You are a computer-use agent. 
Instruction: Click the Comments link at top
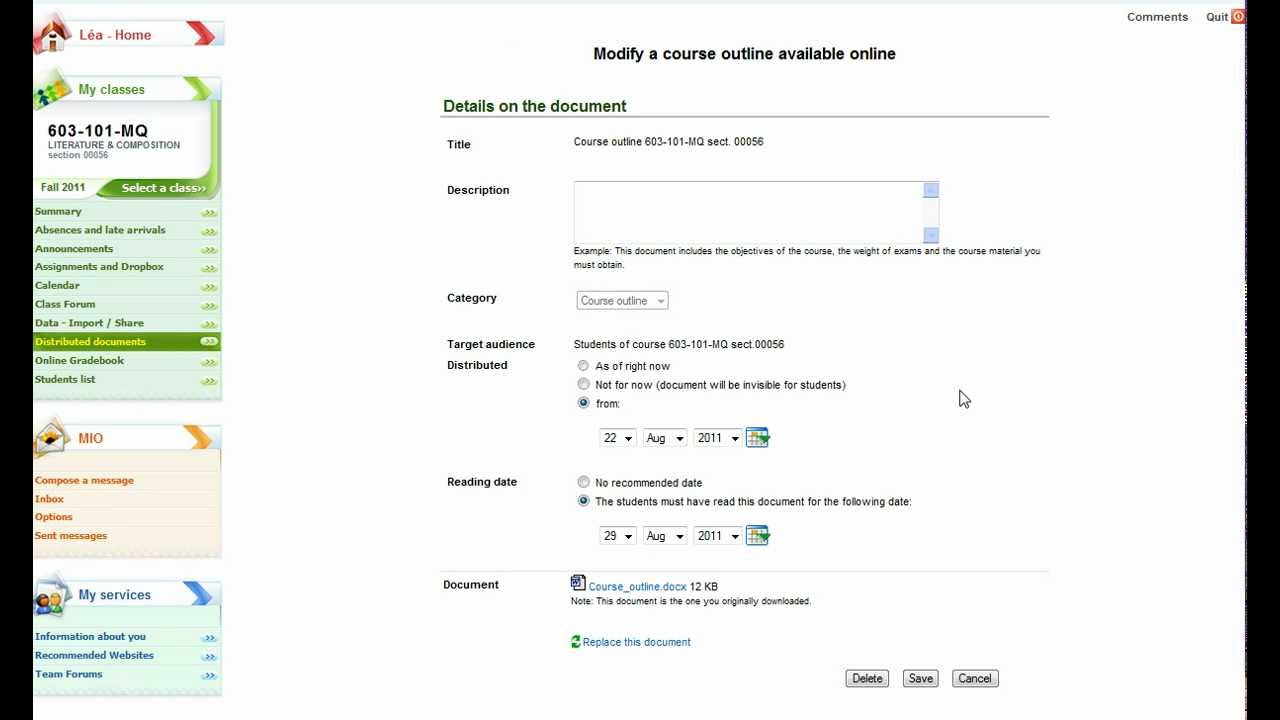tap(1157, 17)
